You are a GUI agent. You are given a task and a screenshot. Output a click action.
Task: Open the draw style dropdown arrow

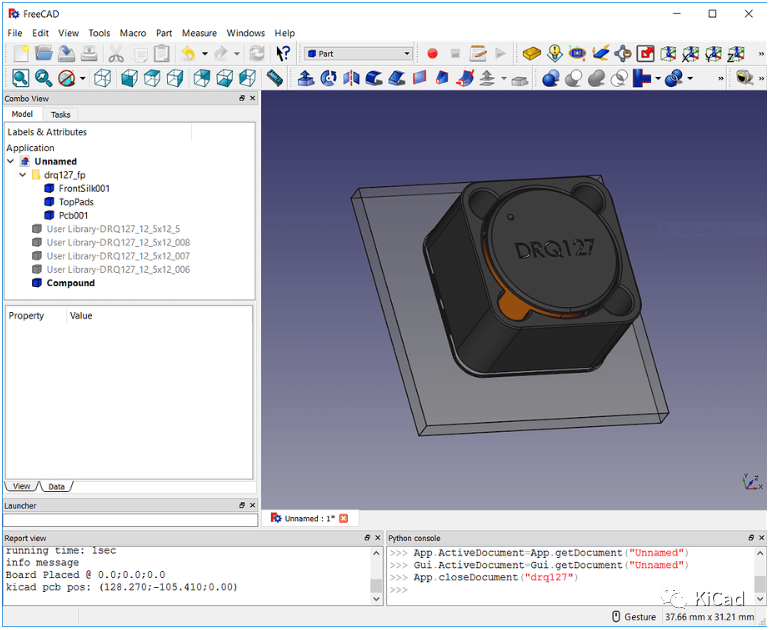coord(82,78)
